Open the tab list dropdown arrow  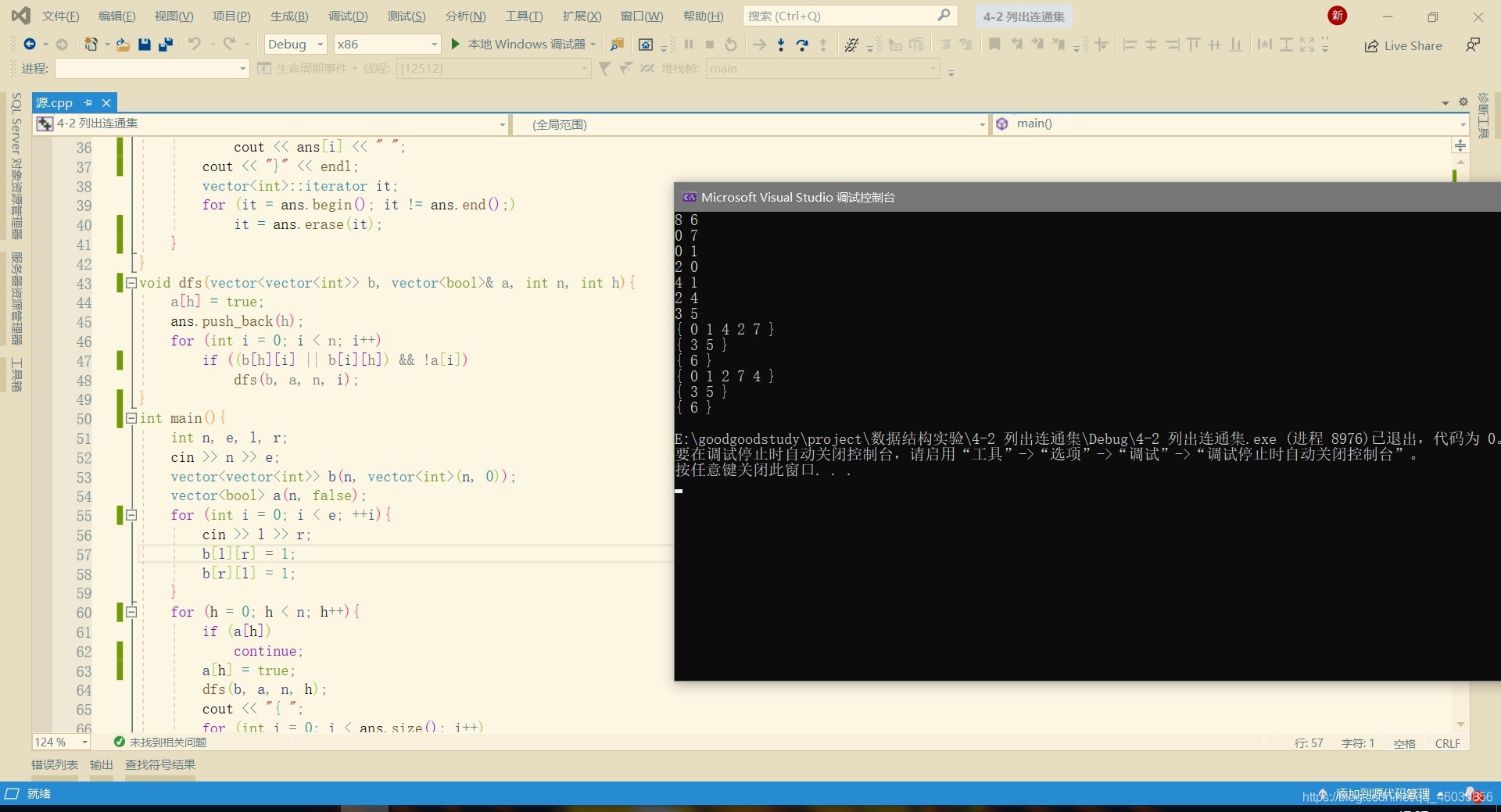click(x=1445, y=102)
